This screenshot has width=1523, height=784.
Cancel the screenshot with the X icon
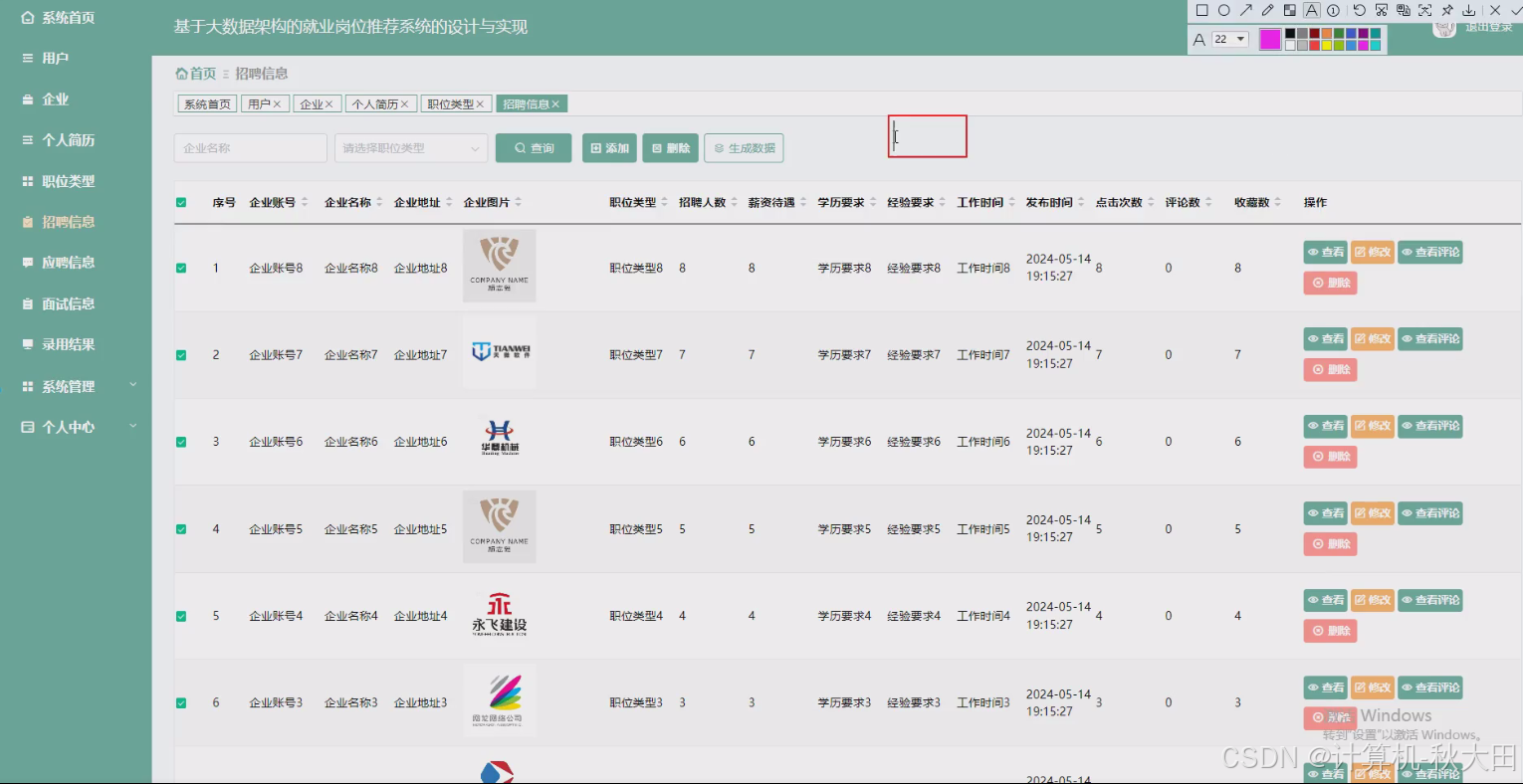[1495, 10]
